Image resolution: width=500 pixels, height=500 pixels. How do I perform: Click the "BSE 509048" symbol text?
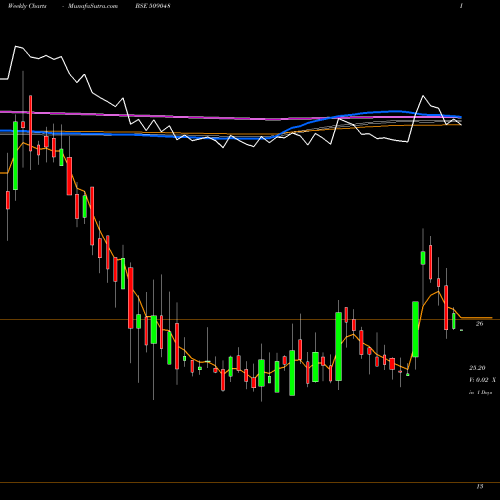(x=153, y=6)
